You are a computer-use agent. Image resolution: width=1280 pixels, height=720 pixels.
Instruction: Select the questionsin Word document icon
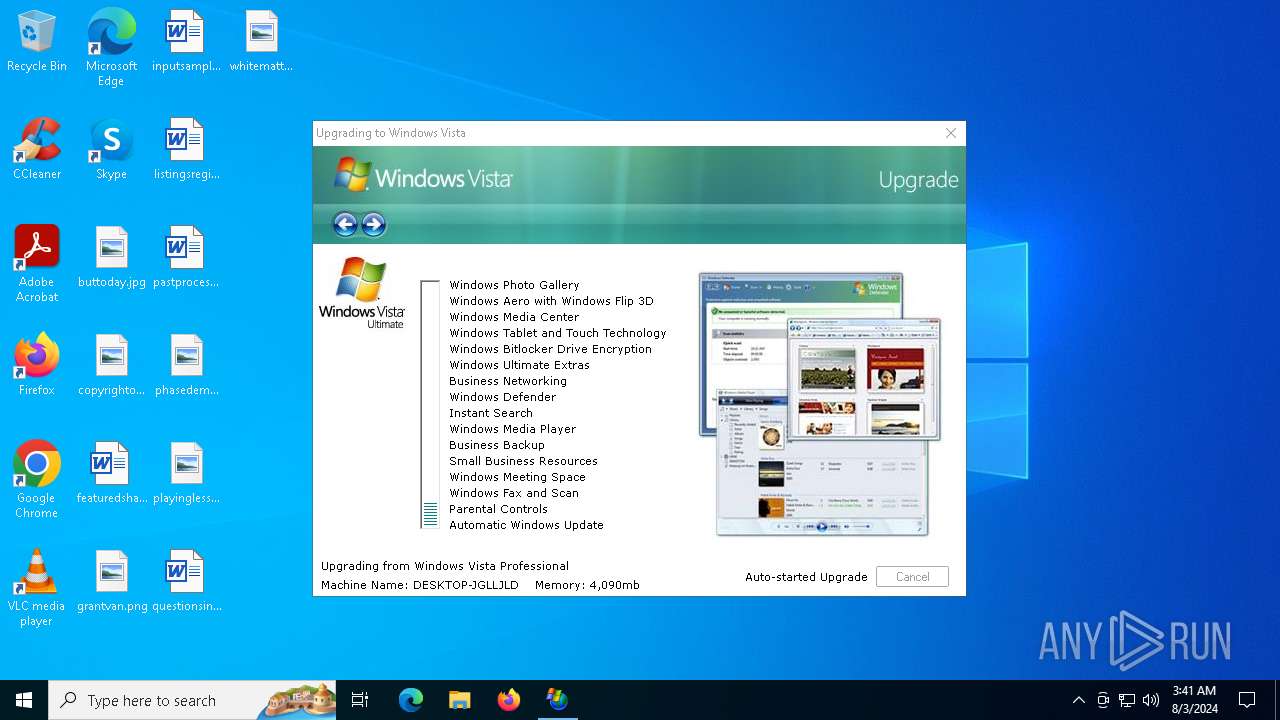186,582
